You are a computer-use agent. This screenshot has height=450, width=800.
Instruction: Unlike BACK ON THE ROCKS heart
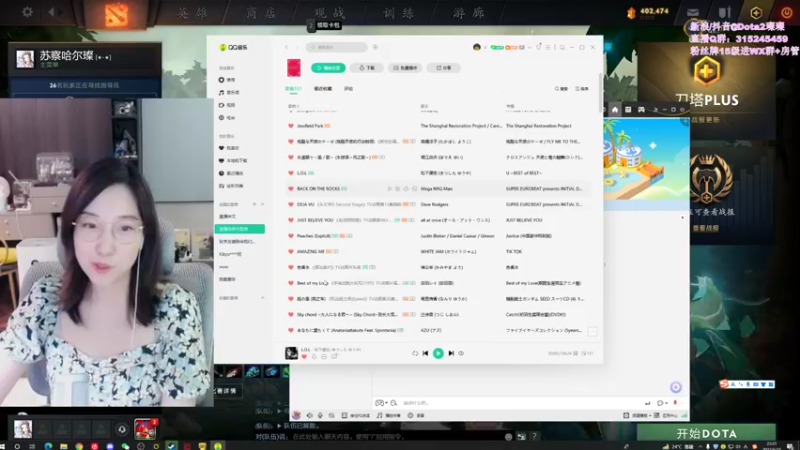point(291,189)
